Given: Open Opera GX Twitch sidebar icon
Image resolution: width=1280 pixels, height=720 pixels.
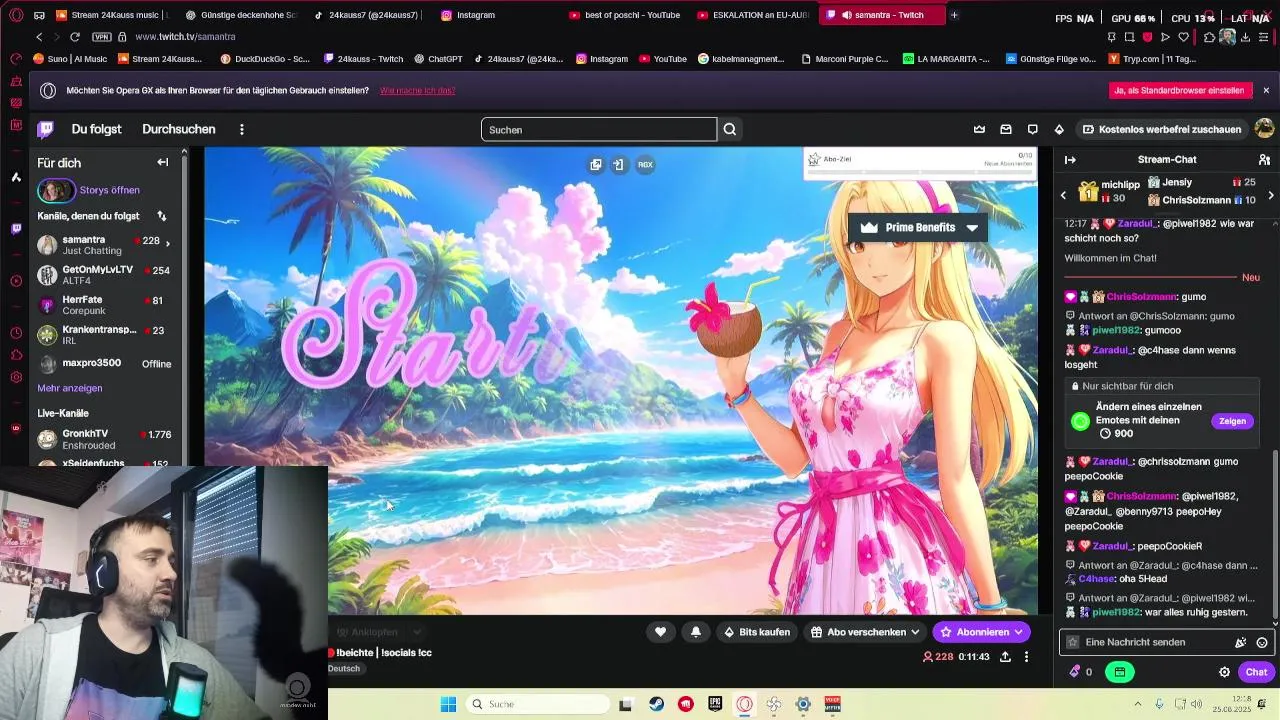Looking at the screenshot, I should pos(15,229).
